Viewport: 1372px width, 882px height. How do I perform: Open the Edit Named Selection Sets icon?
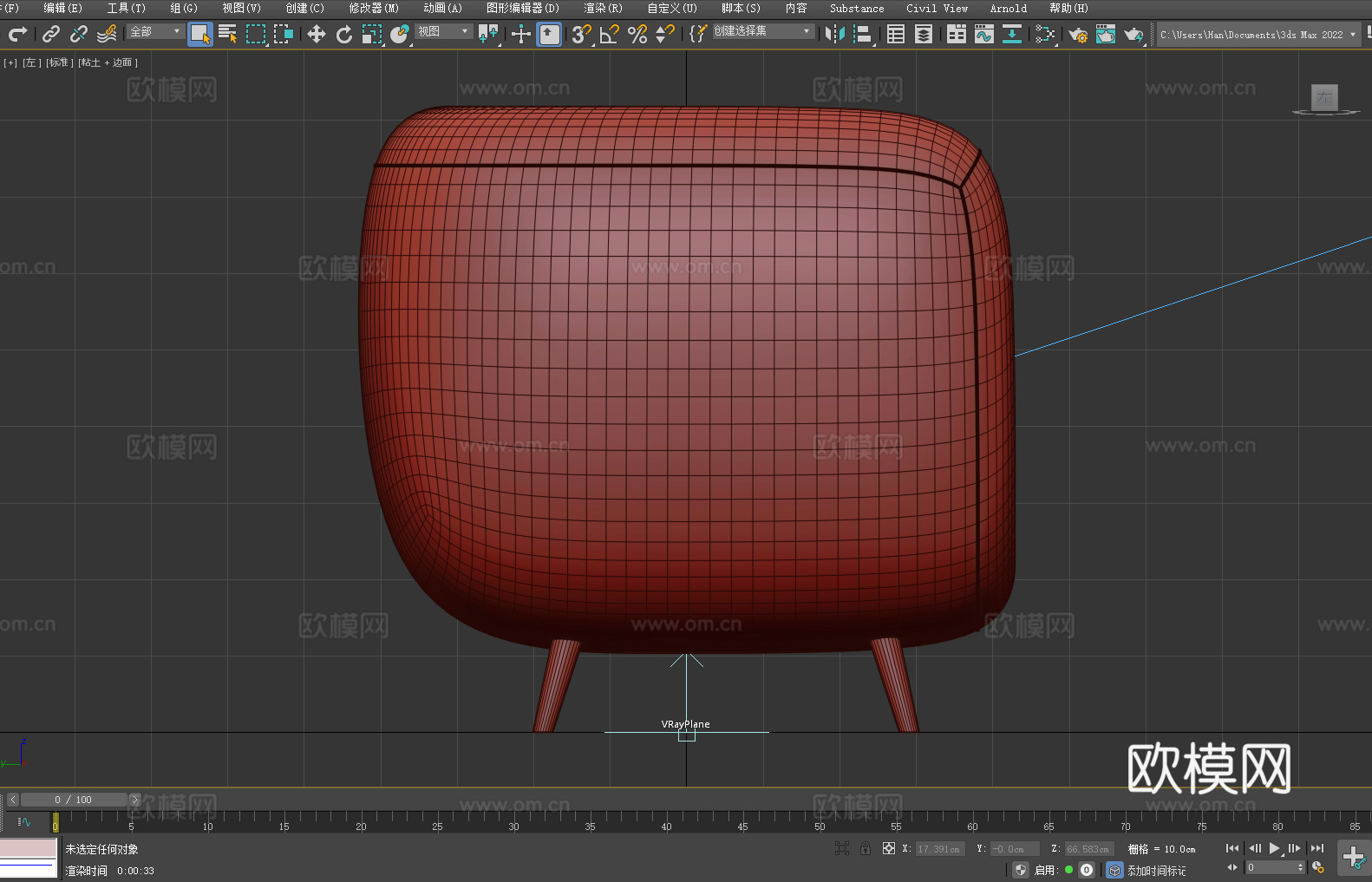coord(698,34)
